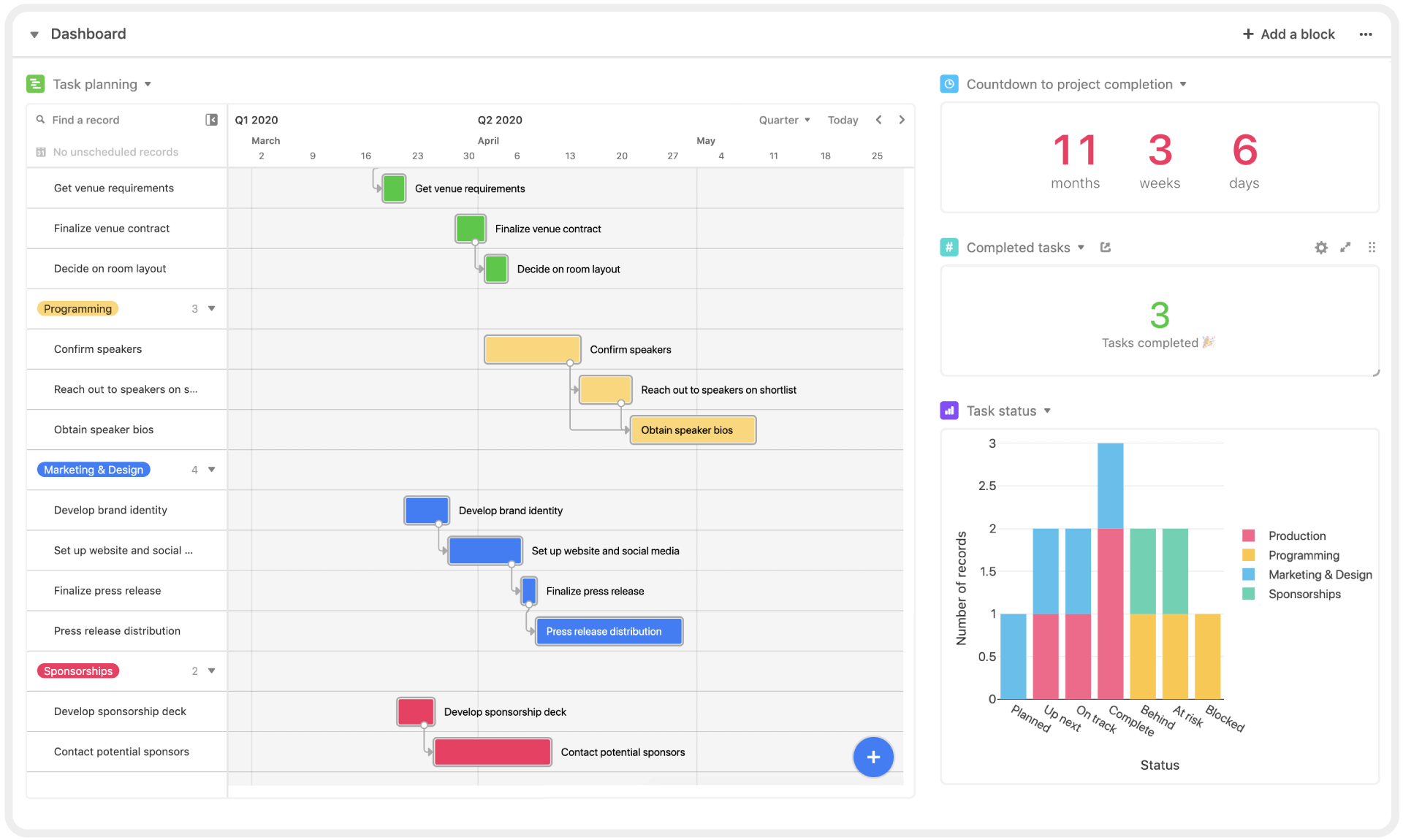Image resolution: width=1403 pixels, height=840 pixels.
Task: Select the green Finalize venue contract bar
Action: [x=471, y=229]
